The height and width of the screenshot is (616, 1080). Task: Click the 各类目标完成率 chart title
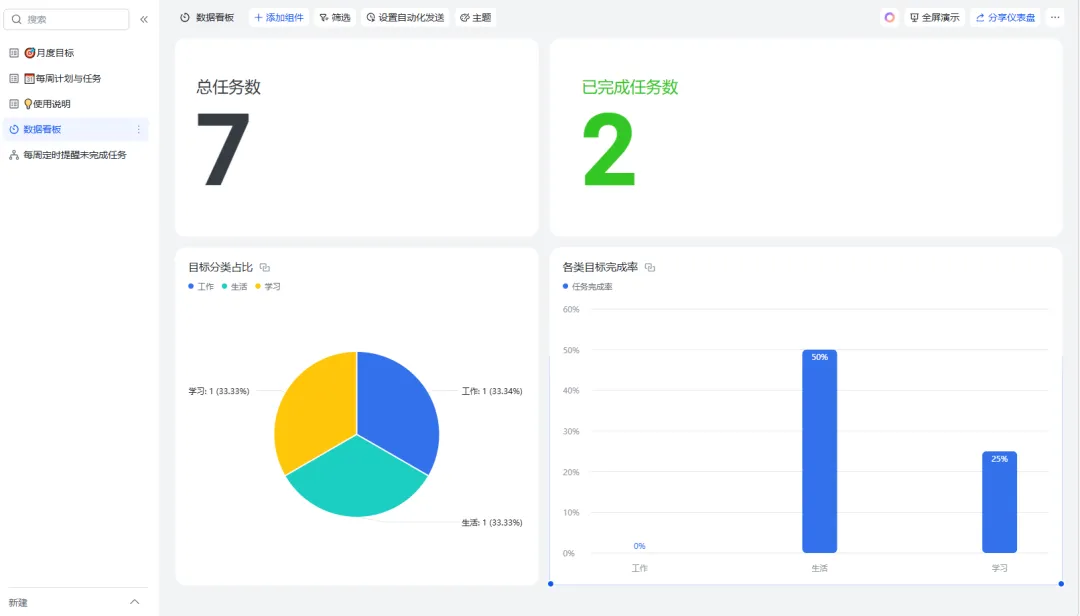coord(600,267)
